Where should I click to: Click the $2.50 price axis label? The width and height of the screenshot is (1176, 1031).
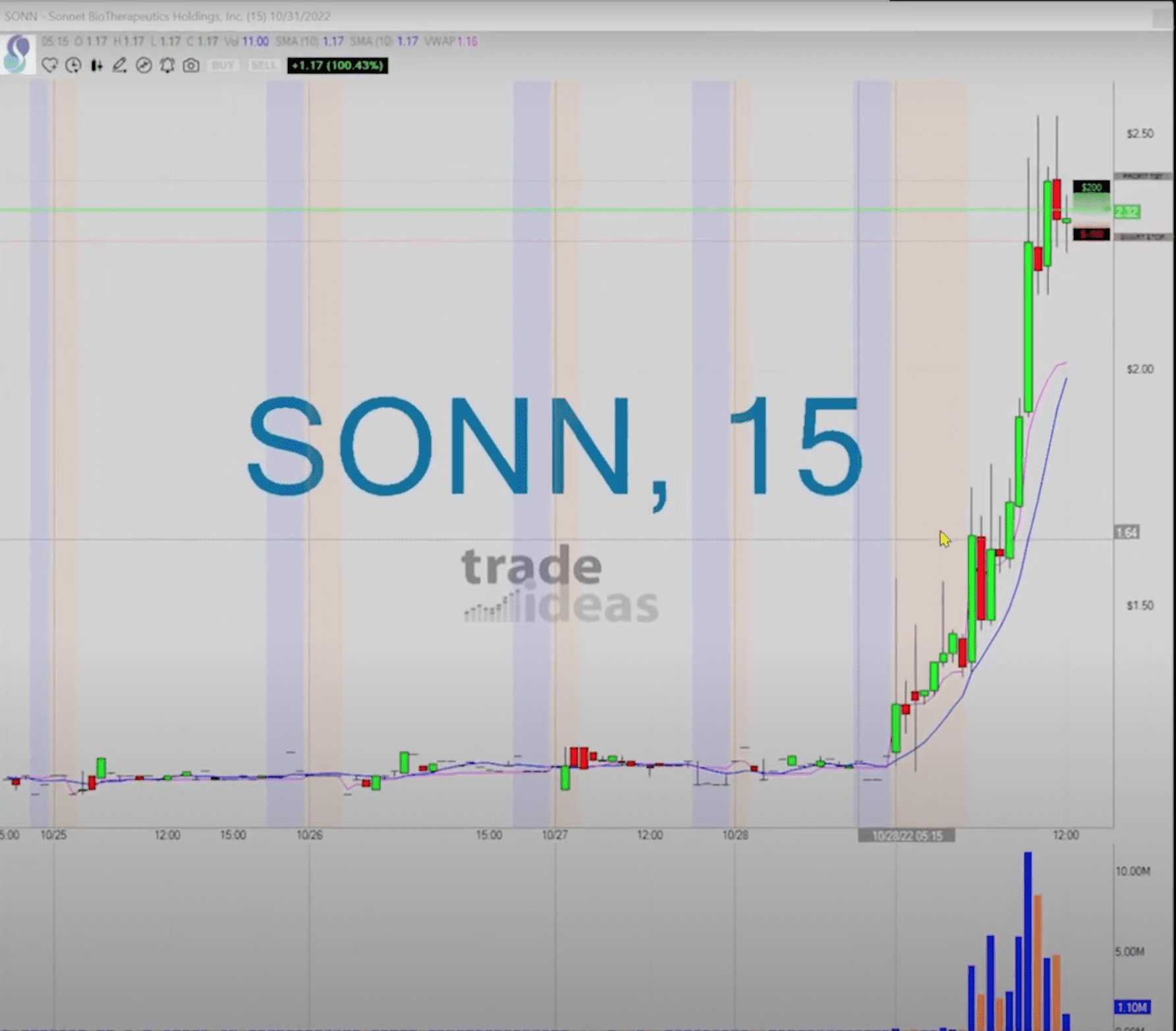1140,134
